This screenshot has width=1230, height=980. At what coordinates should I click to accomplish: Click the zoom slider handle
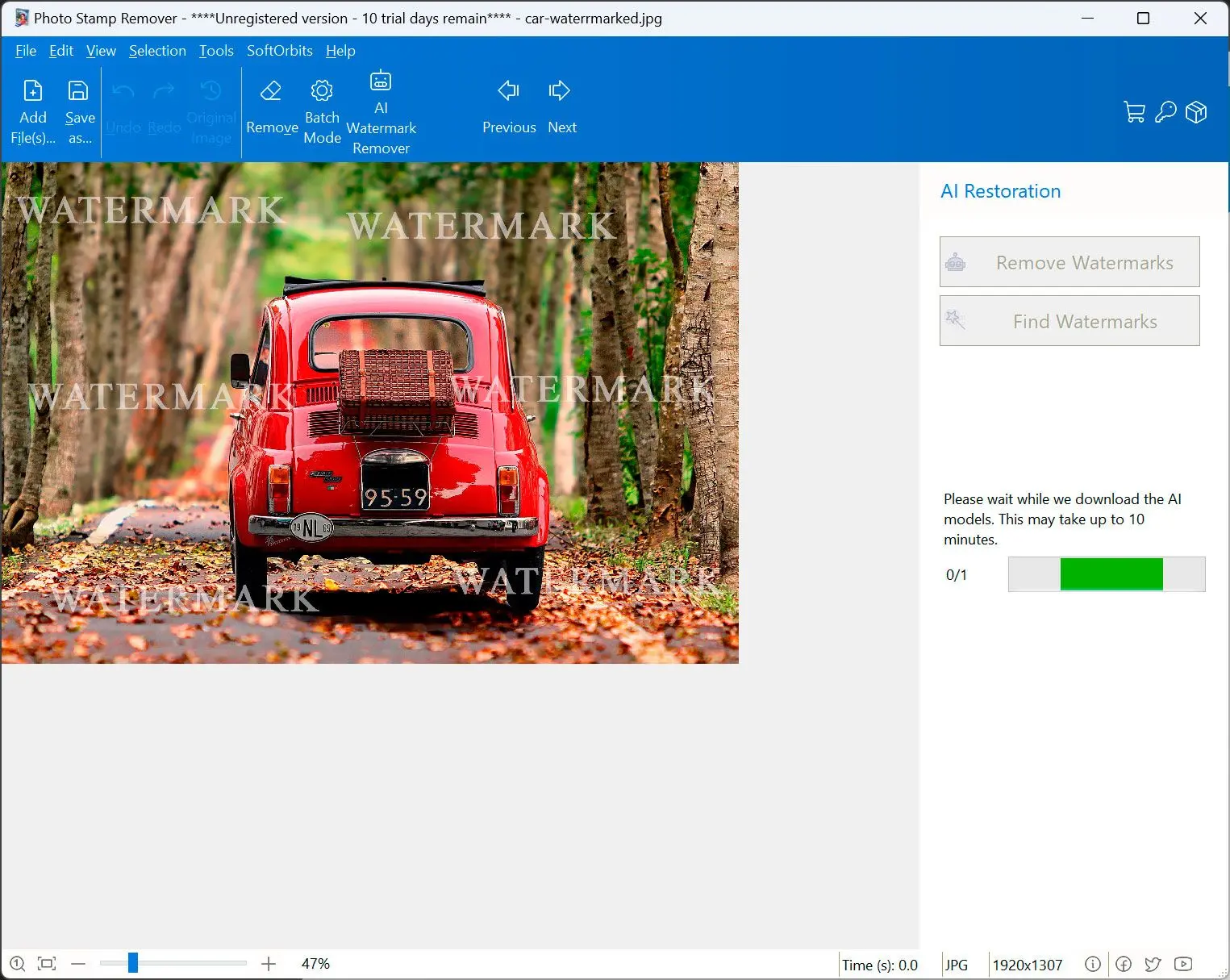coord(133,963)
